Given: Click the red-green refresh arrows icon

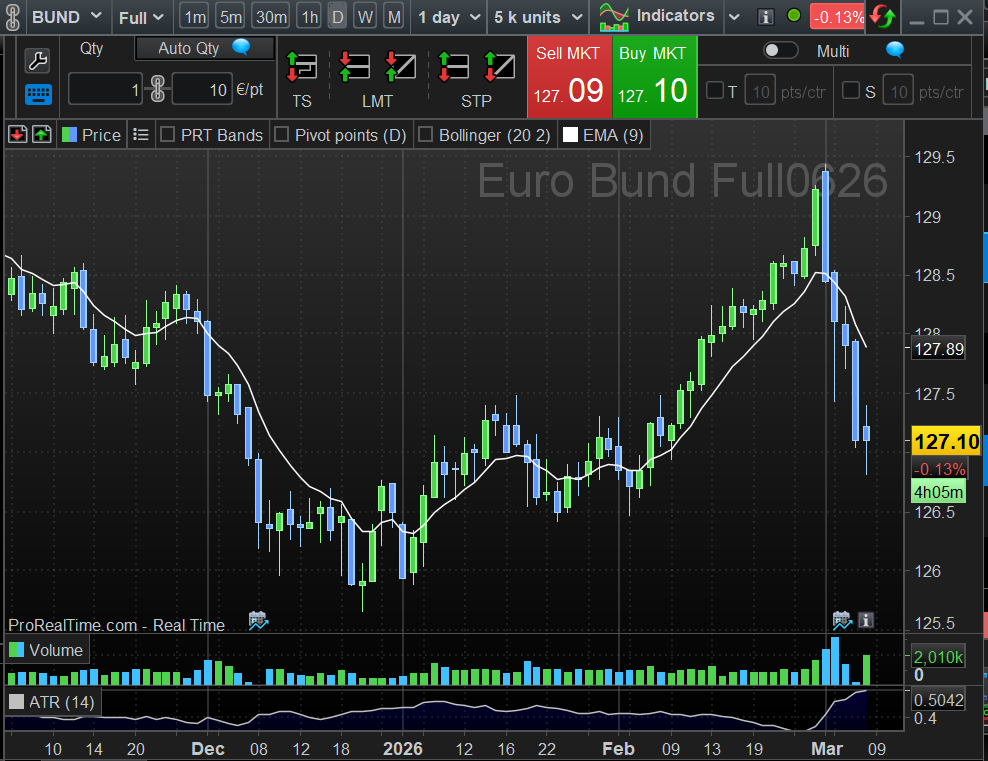Looking at the screenshot, I should coord(882,17).
